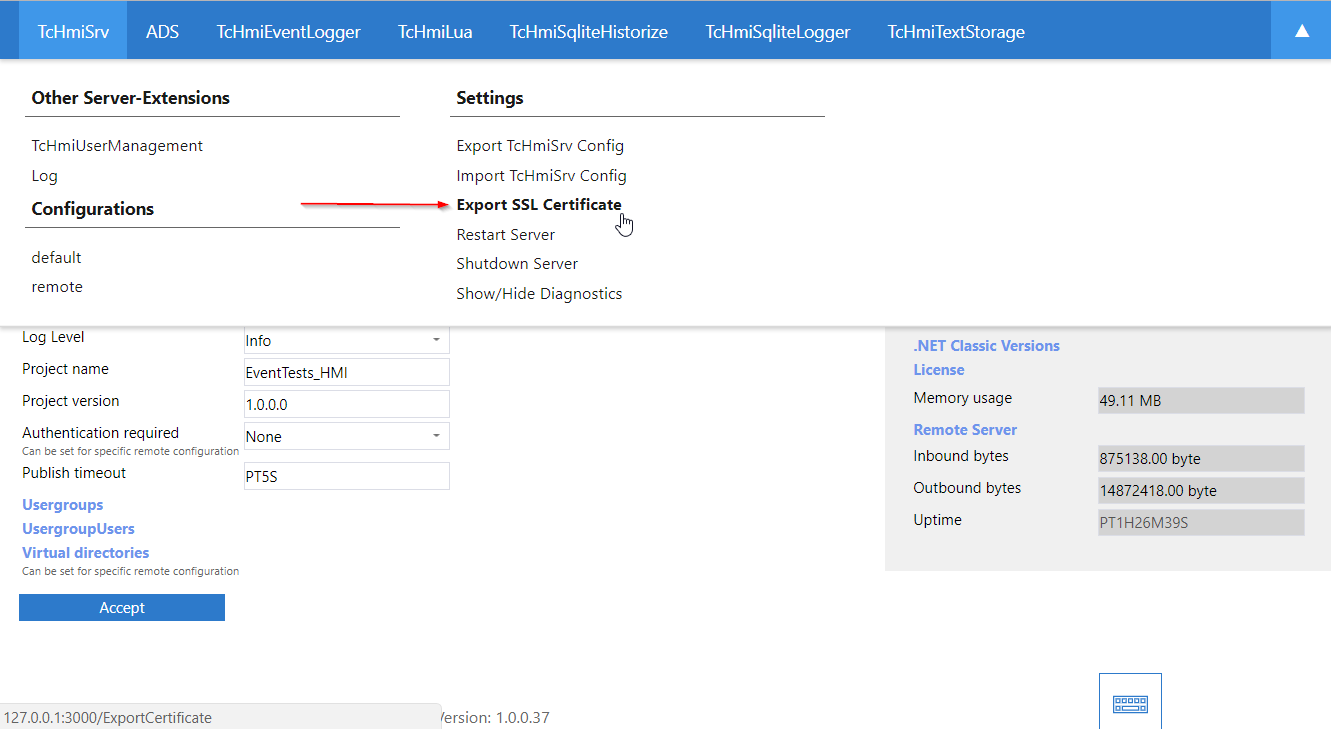The height and width of the screenshot is (729, 1331).
Task: Open the TcHmiSqliteHistorize tab
Action: [x=588, y=31]
